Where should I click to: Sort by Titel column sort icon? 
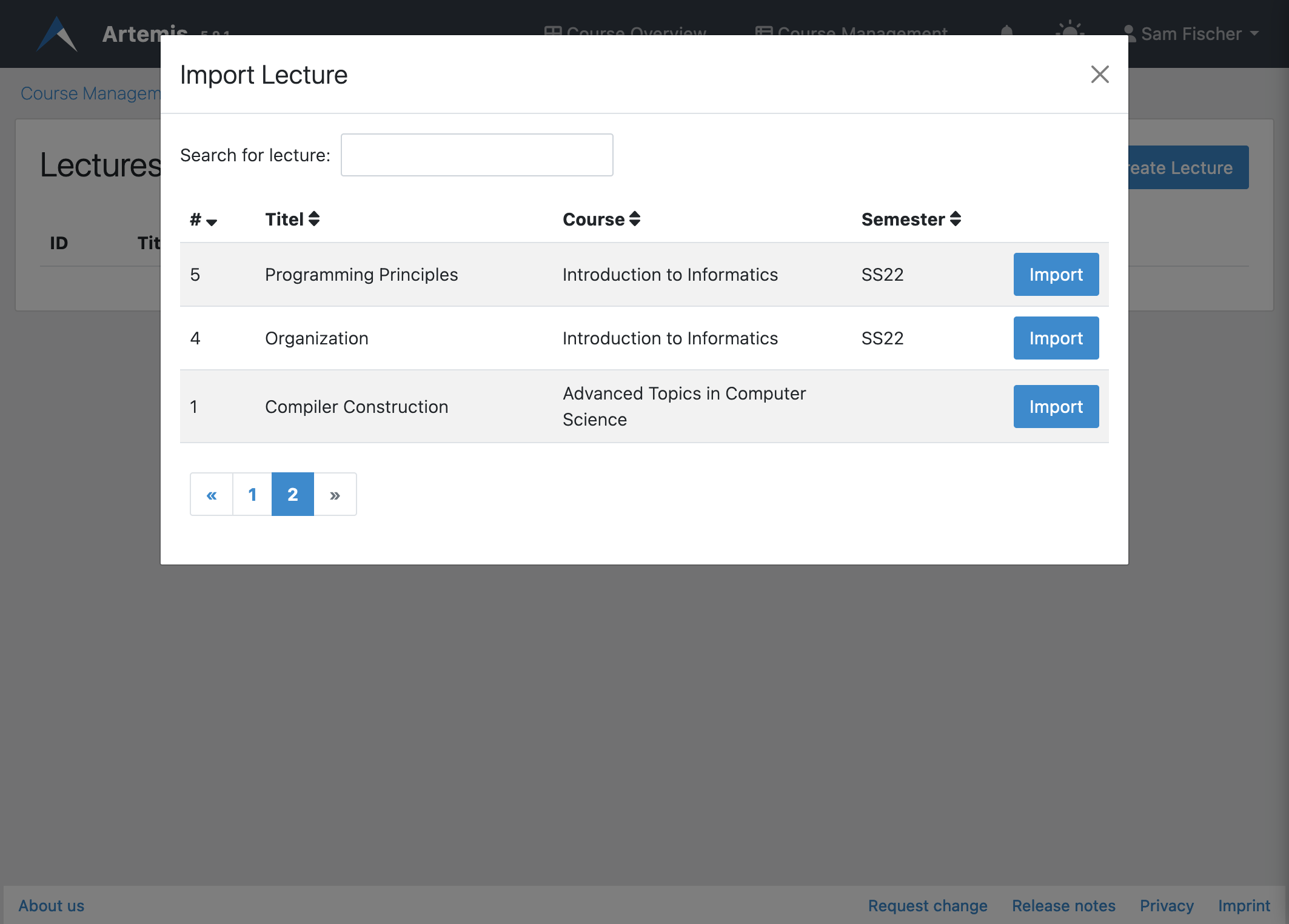[314, 219]
